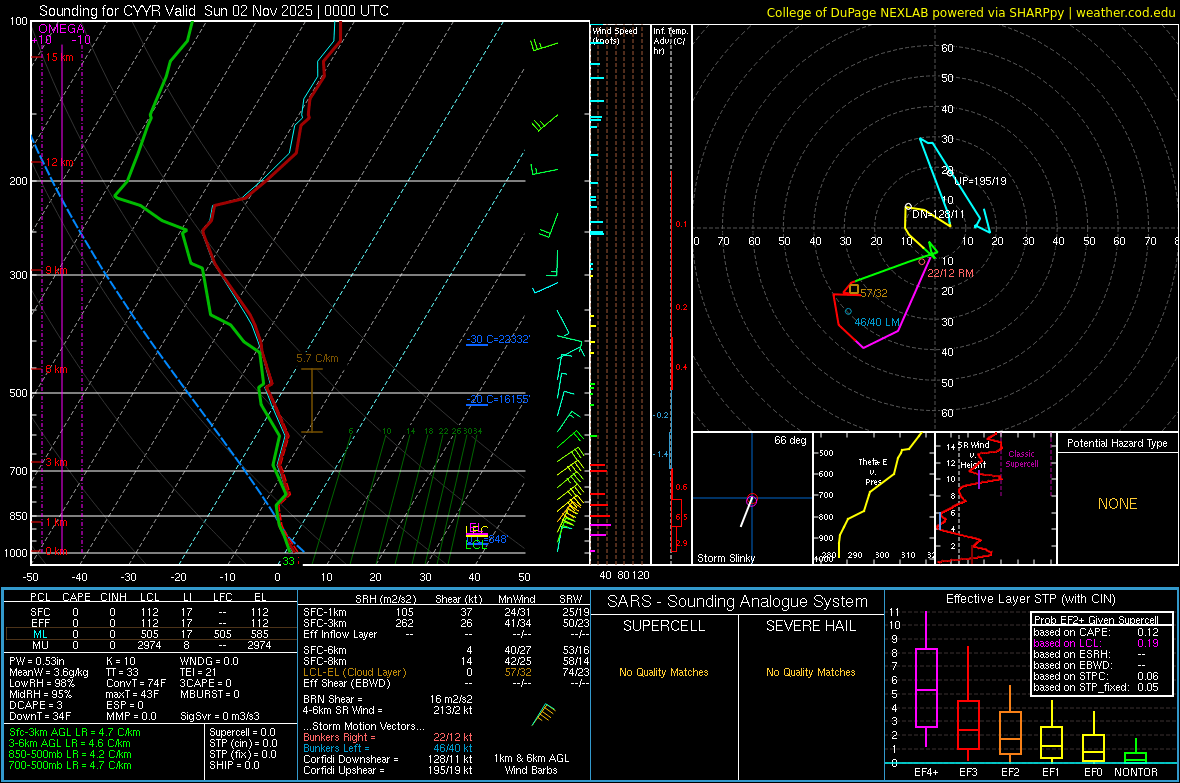This screenshot has width=1180, height=783.
Task: Click the "DN=128/11" hodograph label
Action: 938,215
